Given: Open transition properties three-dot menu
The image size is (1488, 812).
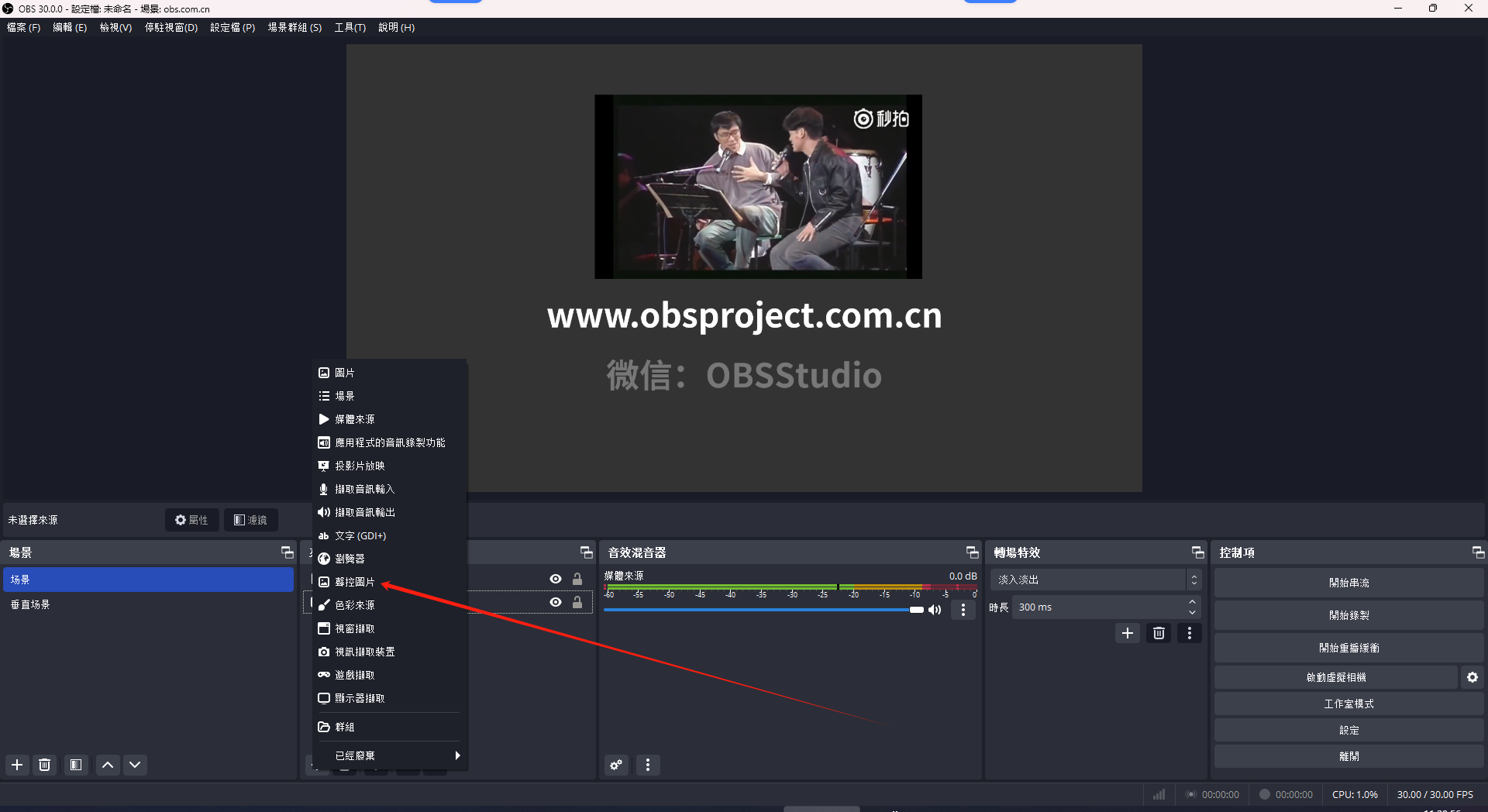Looking at the screenshot, I should click(x=1190, y=633).
